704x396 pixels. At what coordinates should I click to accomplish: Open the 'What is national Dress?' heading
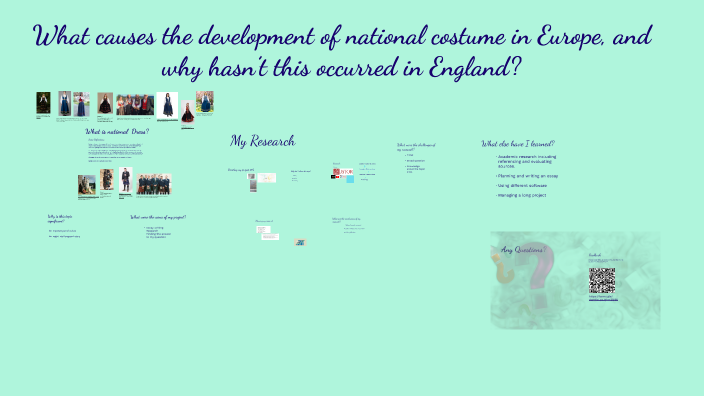click(x=117, y=132)
